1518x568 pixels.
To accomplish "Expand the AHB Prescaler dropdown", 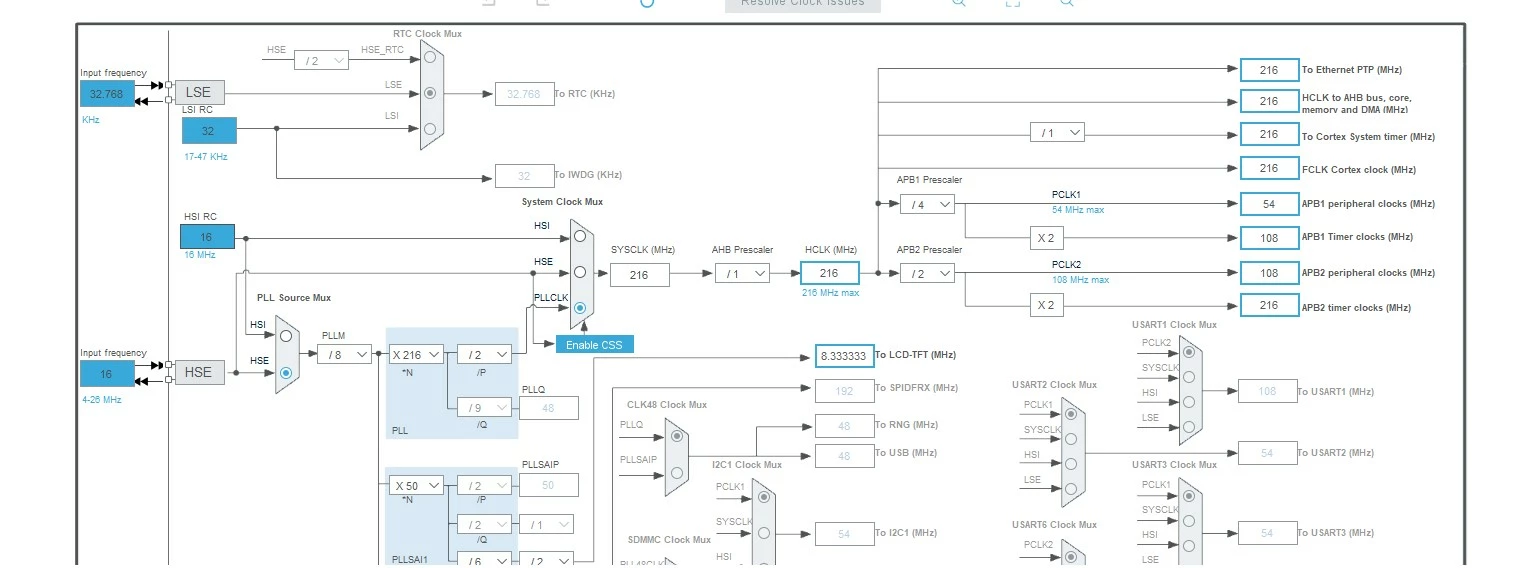I will coord(742,273).
